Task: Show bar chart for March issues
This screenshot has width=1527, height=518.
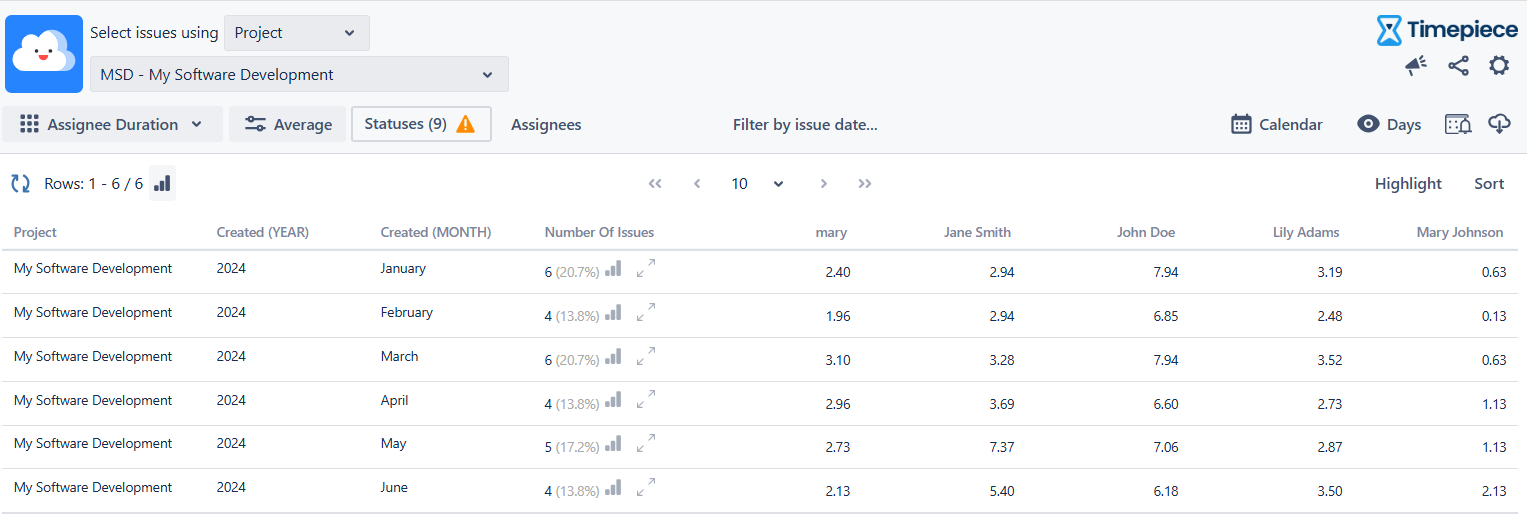Action: click(614, 357)
